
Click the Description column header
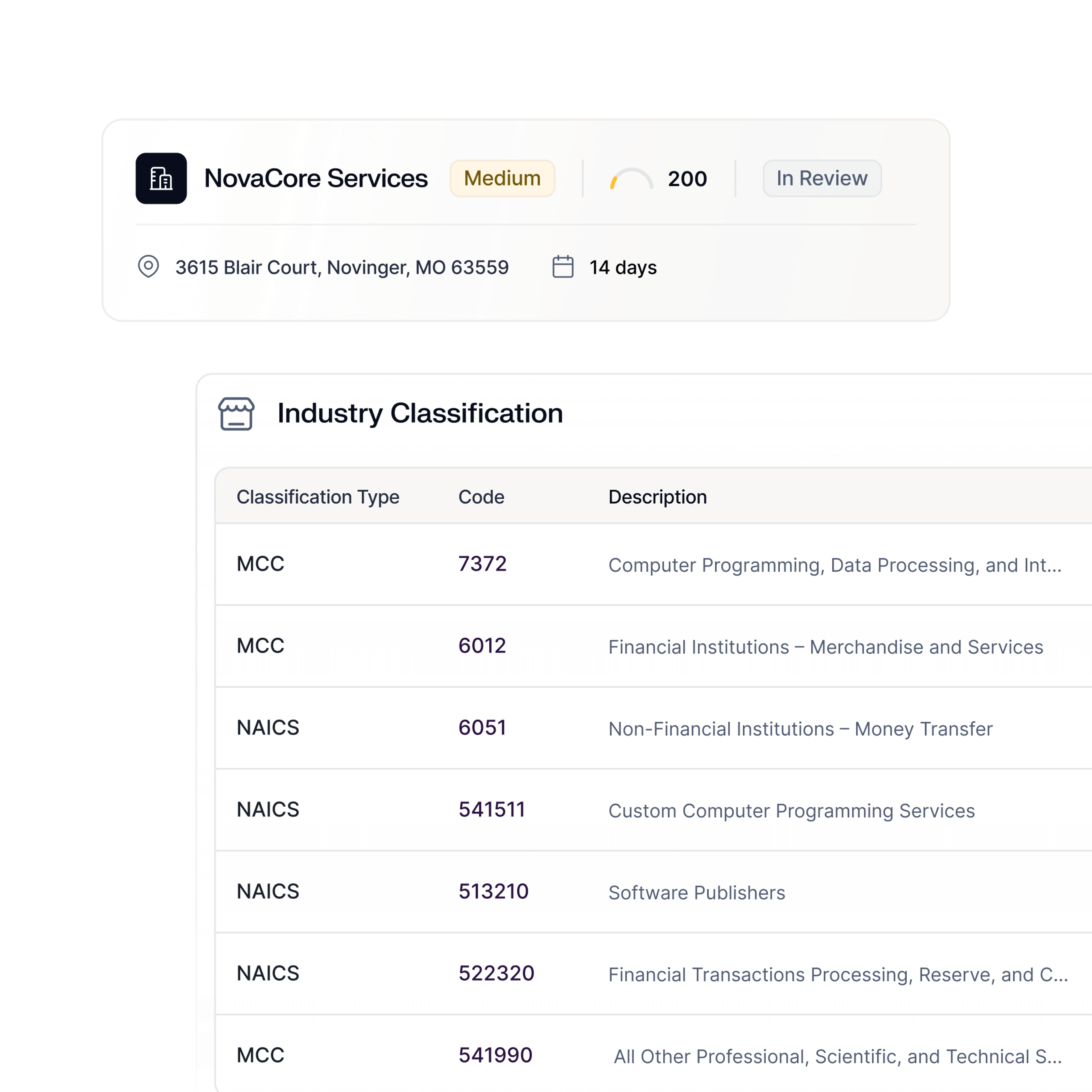[x=657, y=497]
